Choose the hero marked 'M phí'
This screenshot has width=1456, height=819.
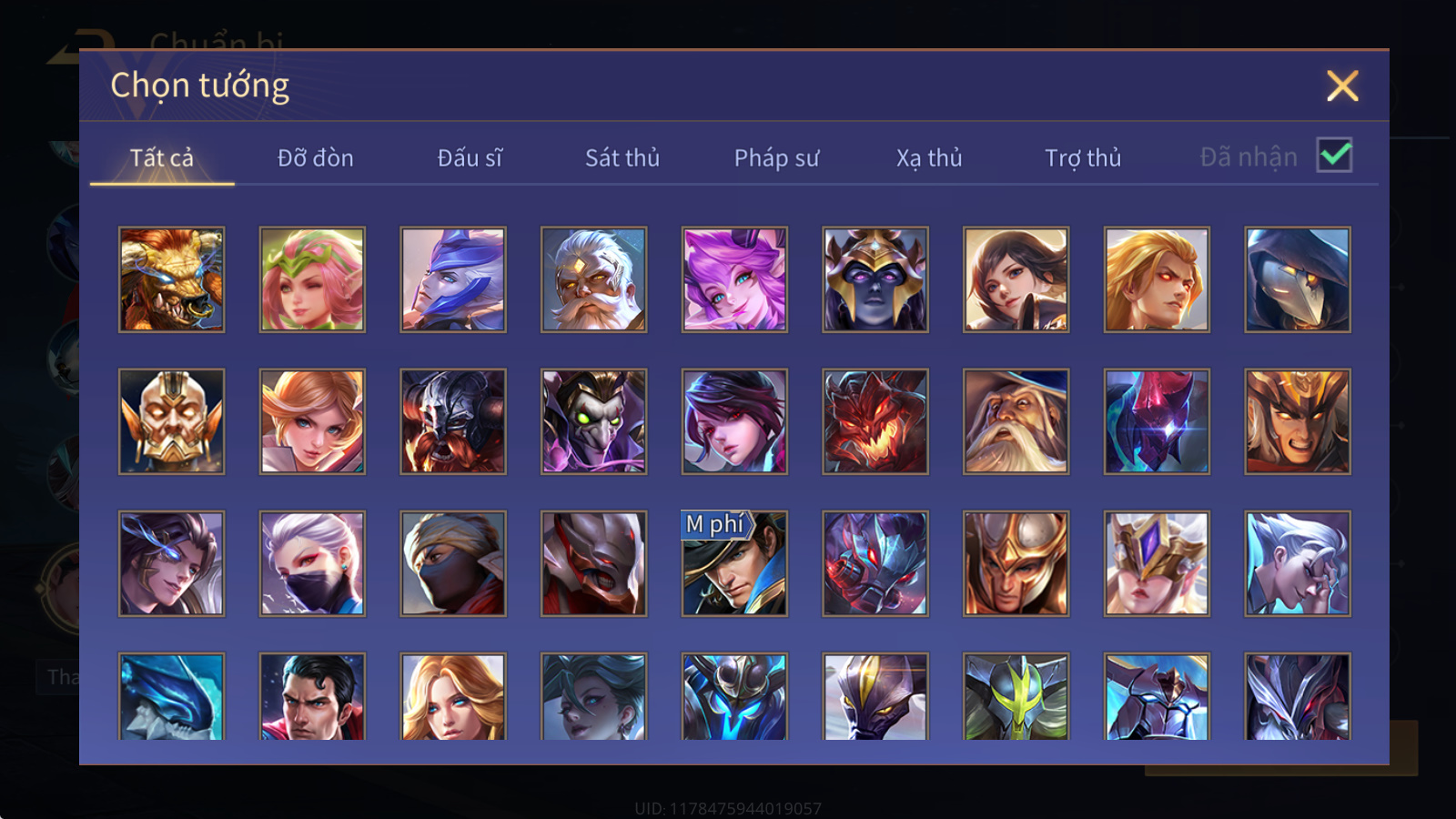[x=734, y=563]
